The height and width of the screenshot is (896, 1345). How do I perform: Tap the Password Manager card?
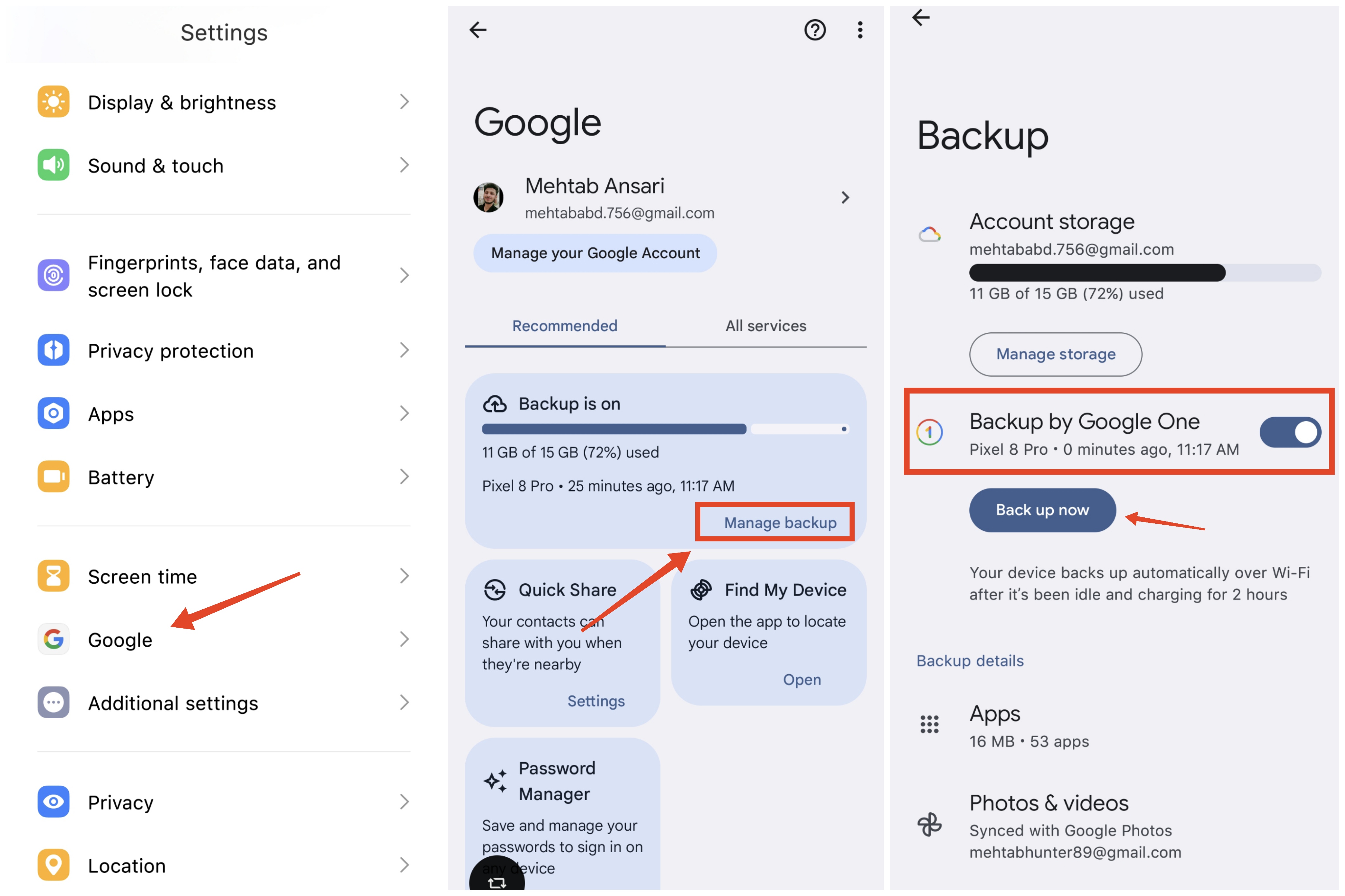click(562, 814)
